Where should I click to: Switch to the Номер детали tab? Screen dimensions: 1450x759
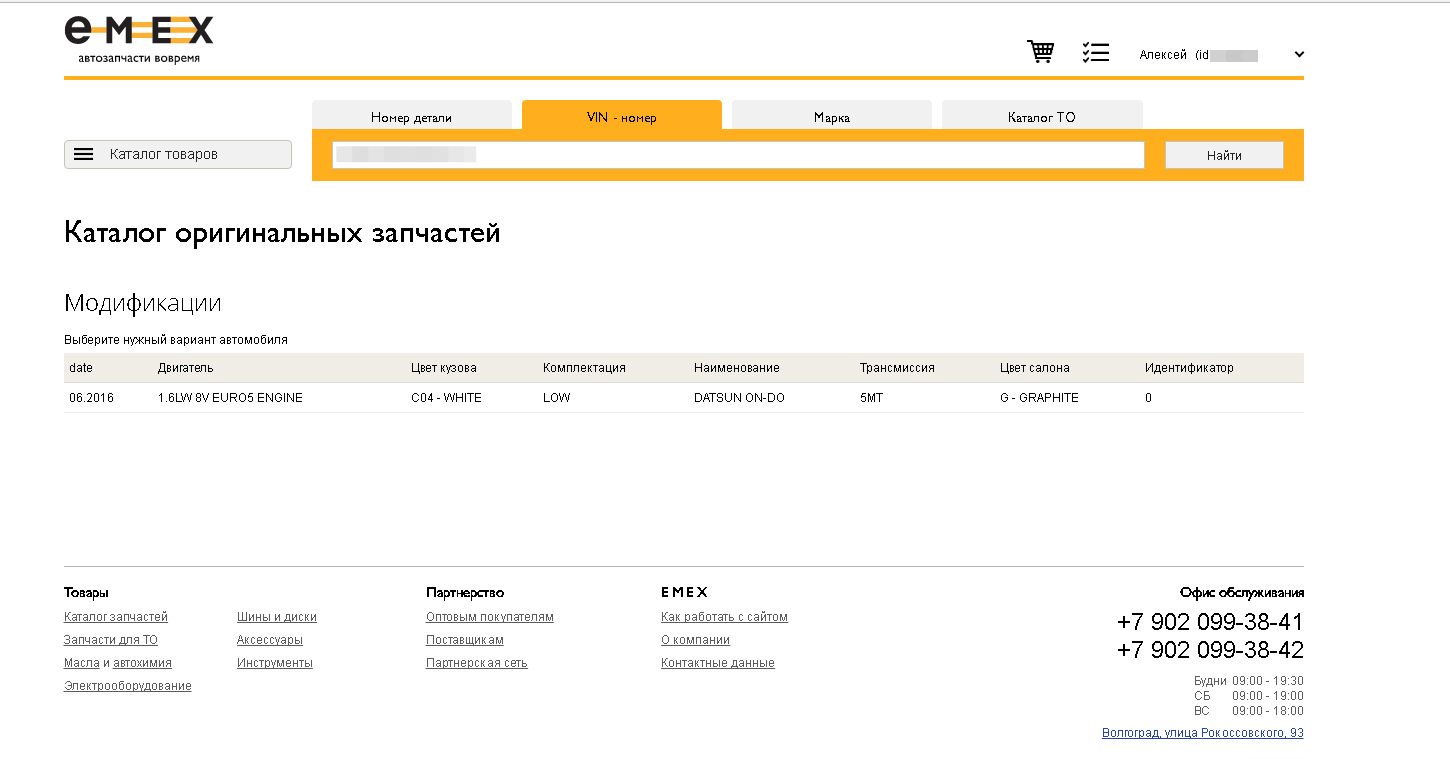pyautogui.click(x=412, y=117)
